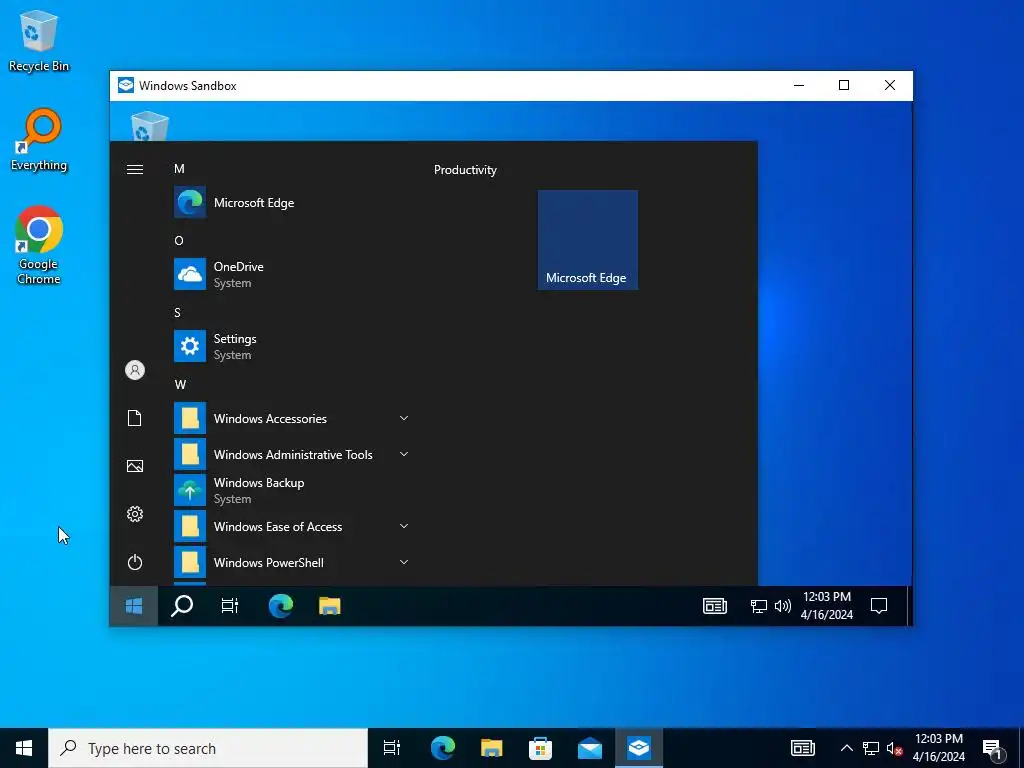The image size is (1024, 768).
Task: Open Mail from the host taskbar
Action: [590, 748]
